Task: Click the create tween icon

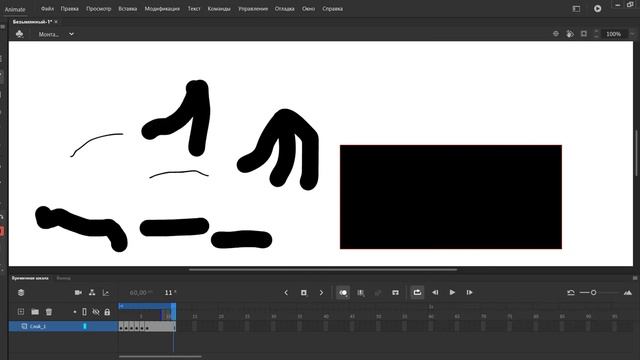Action: (x=378, y=293)
